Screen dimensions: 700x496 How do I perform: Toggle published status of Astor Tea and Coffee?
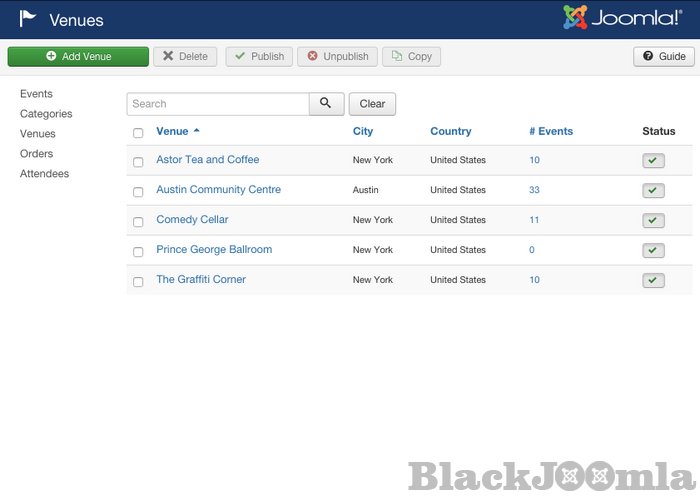[x=653, y=161]
